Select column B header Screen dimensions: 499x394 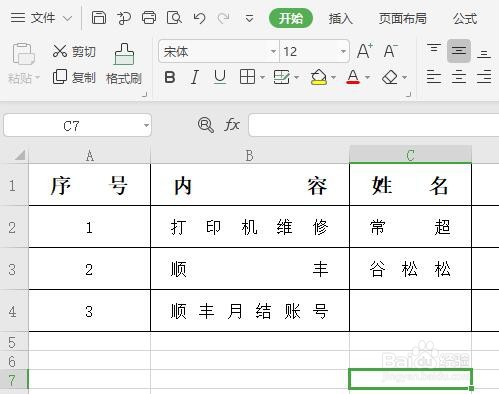click(250, 155)
